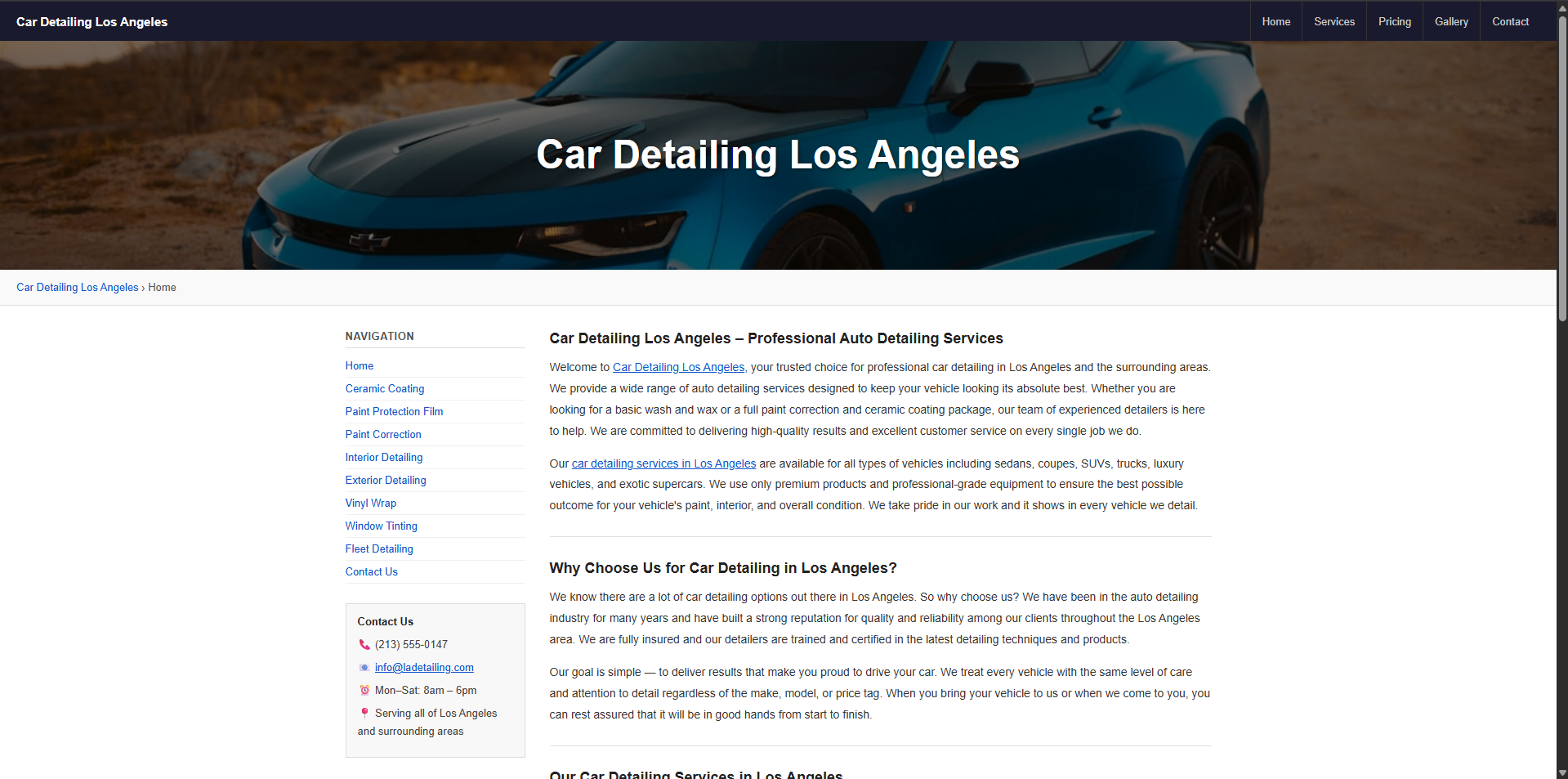Click the clock icon next to business hours
Screen dimensions: 1568x779
pos(364,691)
